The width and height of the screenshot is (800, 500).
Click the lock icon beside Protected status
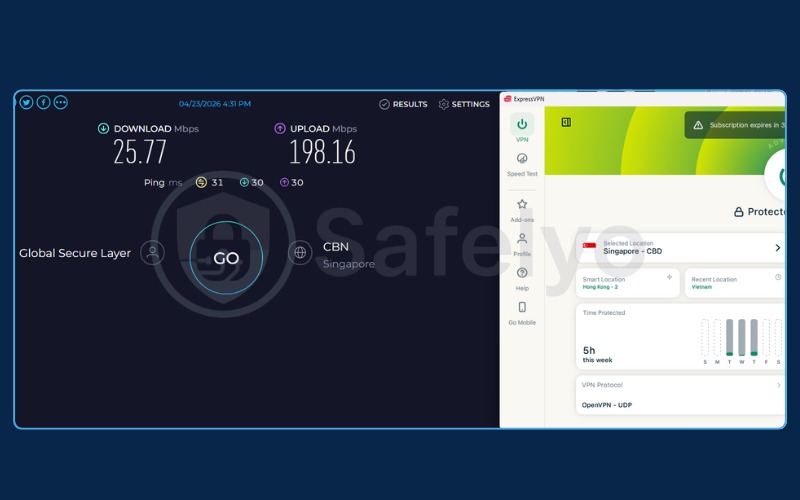(738, 212)
